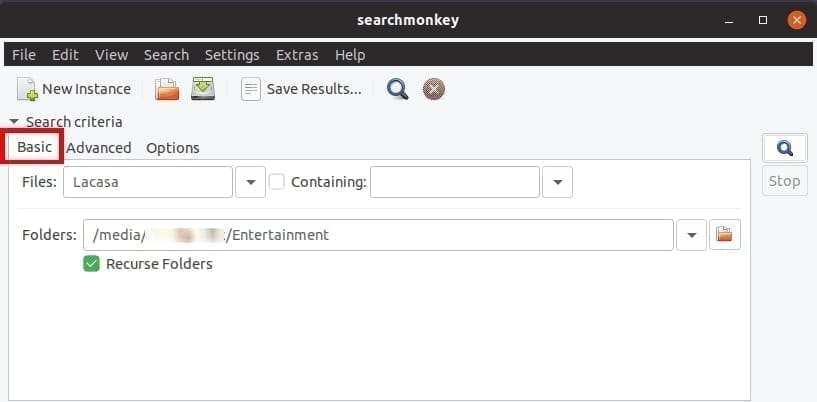Expand the Files dropdown arrow

(251, 182)
